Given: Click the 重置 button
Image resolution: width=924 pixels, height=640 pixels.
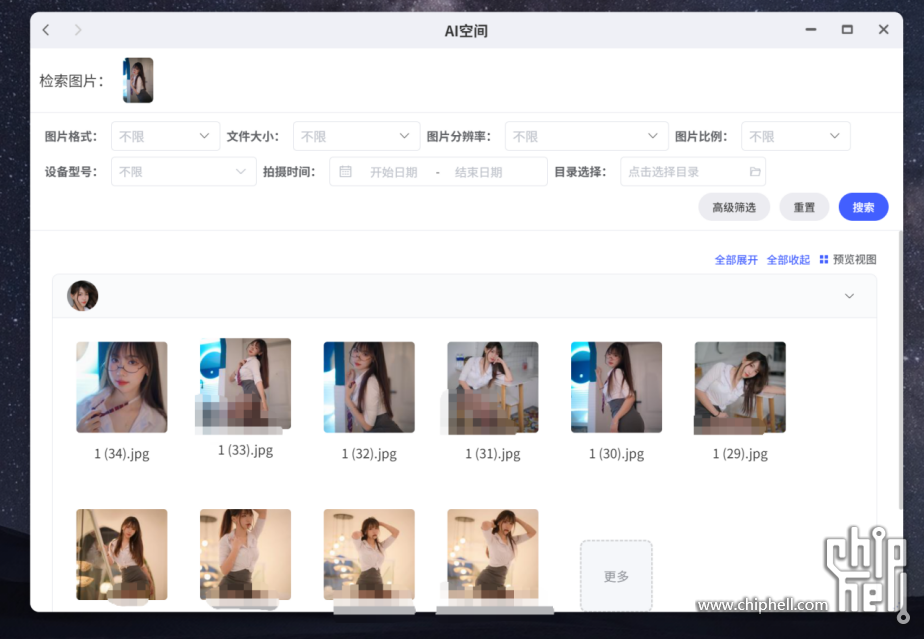Looking at the screenshot, I should pyautogui.click(x=804, y=207).
